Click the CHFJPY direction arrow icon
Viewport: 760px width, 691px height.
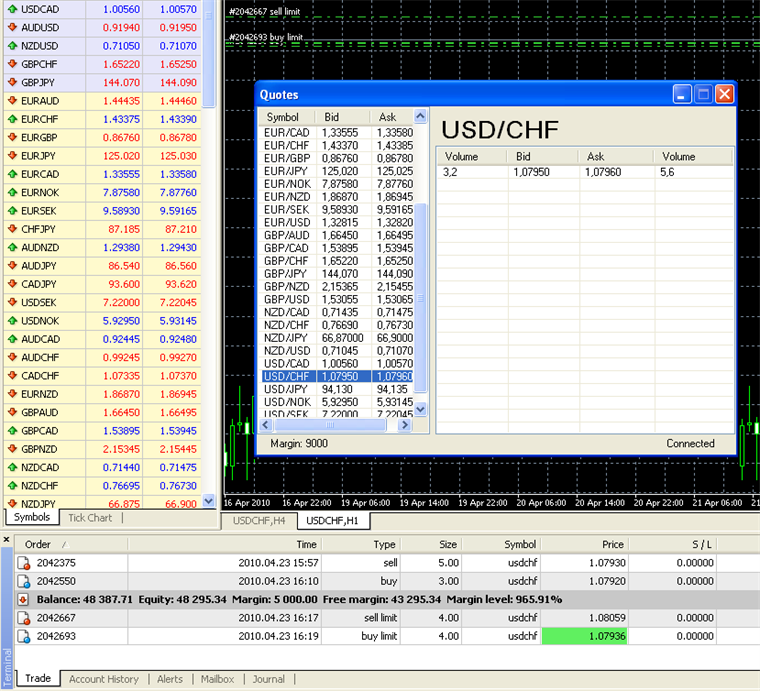13,229
